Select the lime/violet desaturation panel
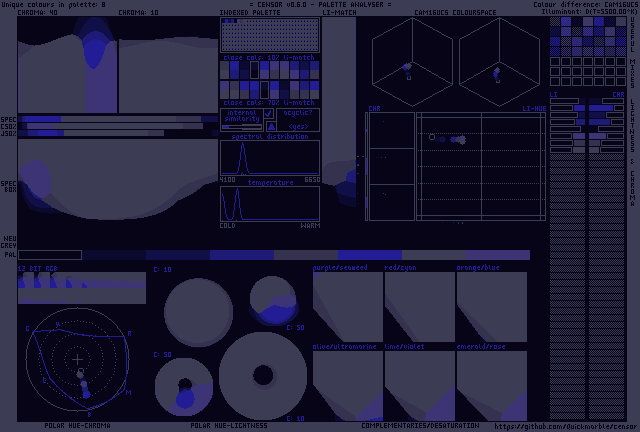 click(x=419, y=385)
